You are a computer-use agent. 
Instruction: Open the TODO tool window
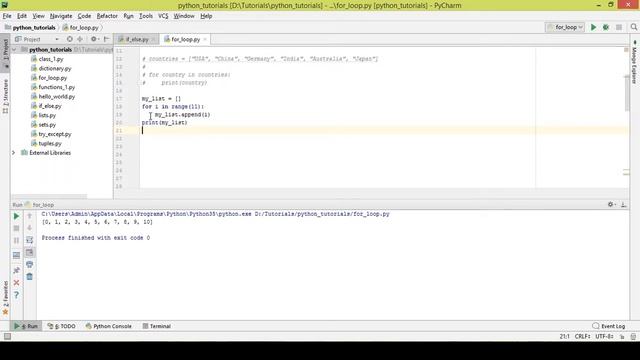[x=61, y=326]
